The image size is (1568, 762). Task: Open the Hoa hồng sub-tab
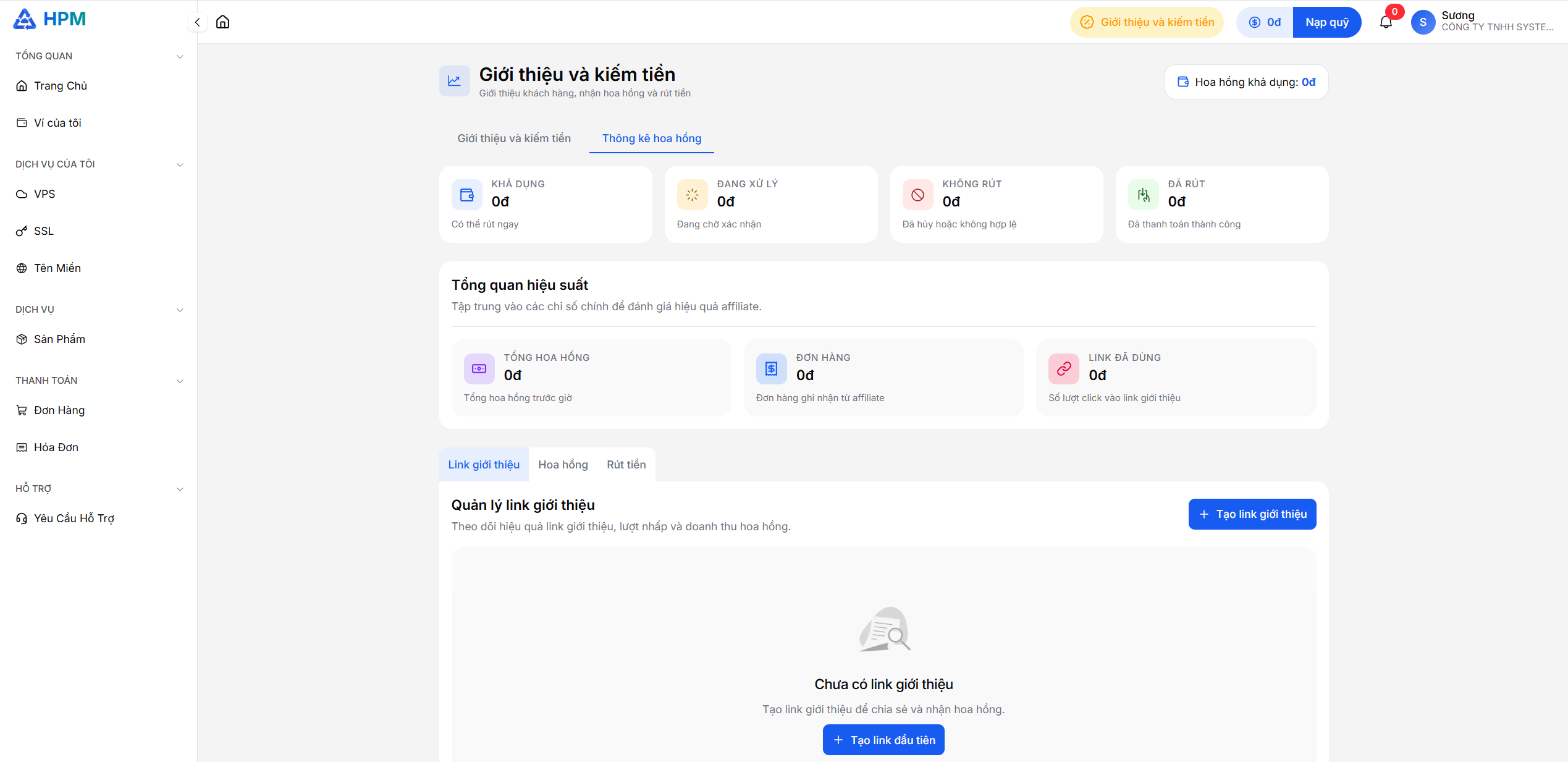(563, 465)
